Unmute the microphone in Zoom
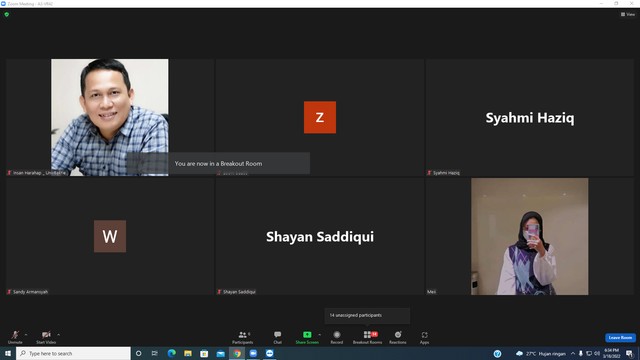The image size is (640, 360). pyautogui.click(x=15, y=337)
